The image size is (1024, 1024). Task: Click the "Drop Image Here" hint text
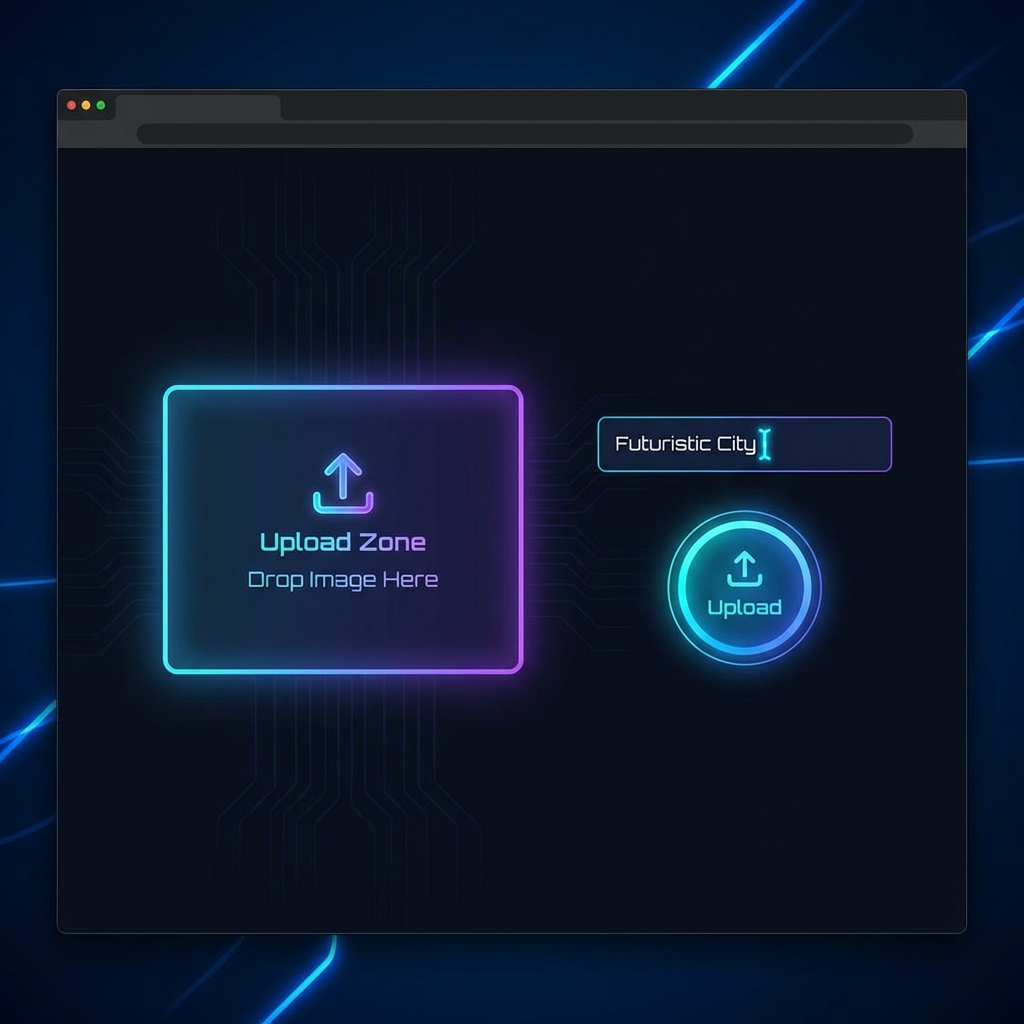pyautogui.click(x=343, y=580)
